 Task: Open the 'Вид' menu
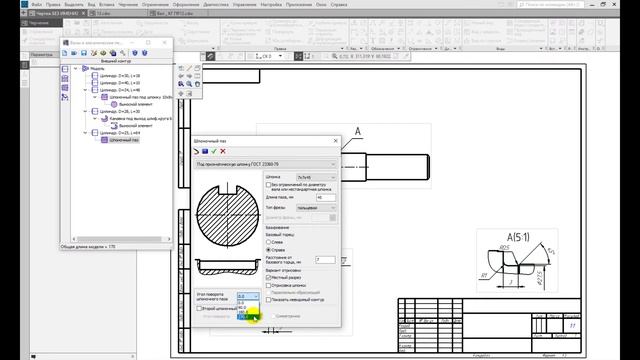[x=91, y=4]
